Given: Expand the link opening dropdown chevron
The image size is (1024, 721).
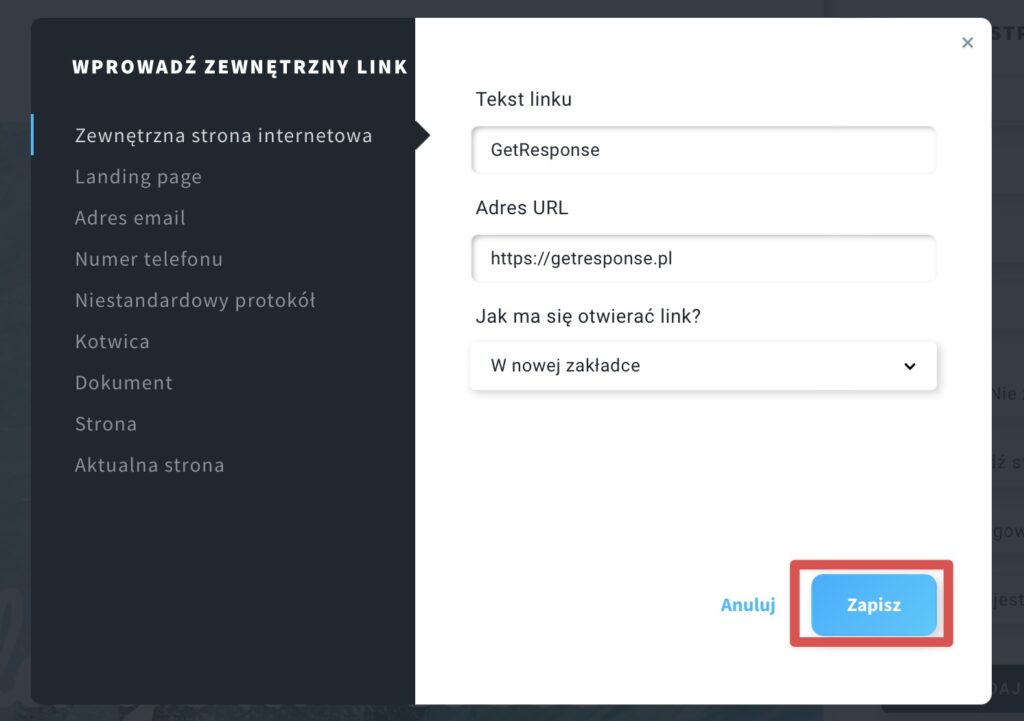Looking at the screenshot, I should (909, 366).
